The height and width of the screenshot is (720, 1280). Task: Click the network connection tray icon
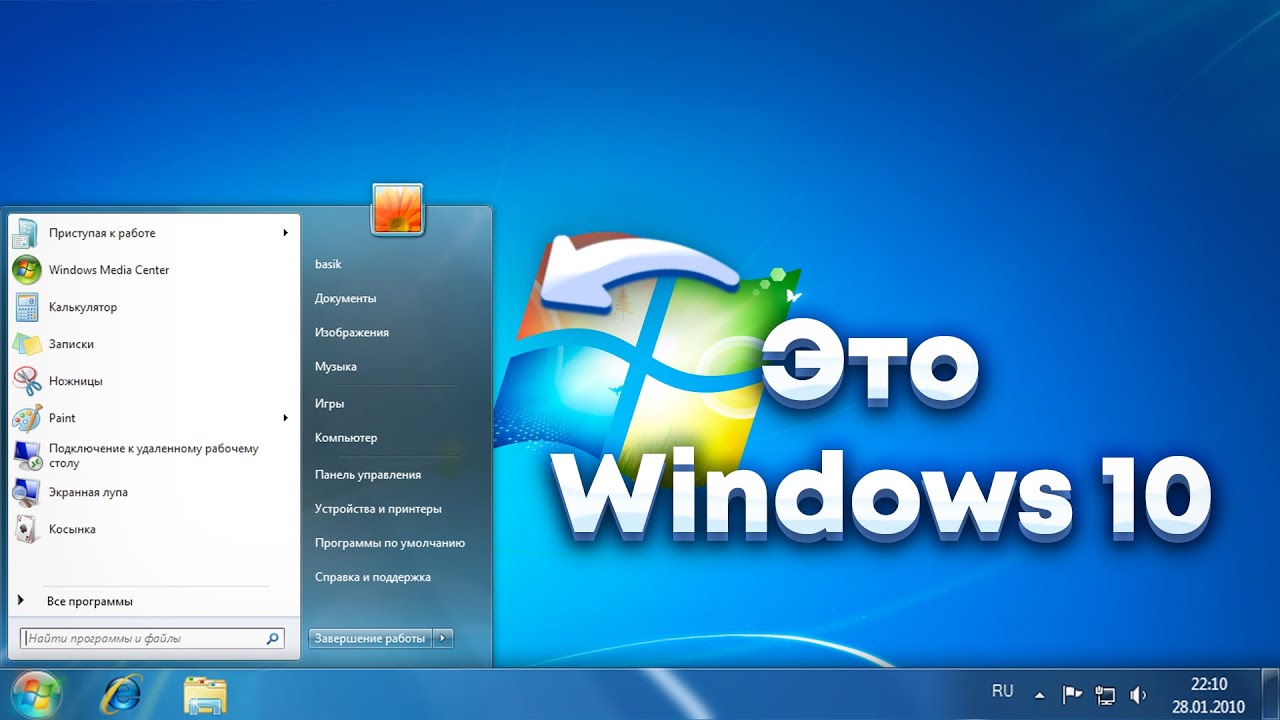tap(1105, 695)
